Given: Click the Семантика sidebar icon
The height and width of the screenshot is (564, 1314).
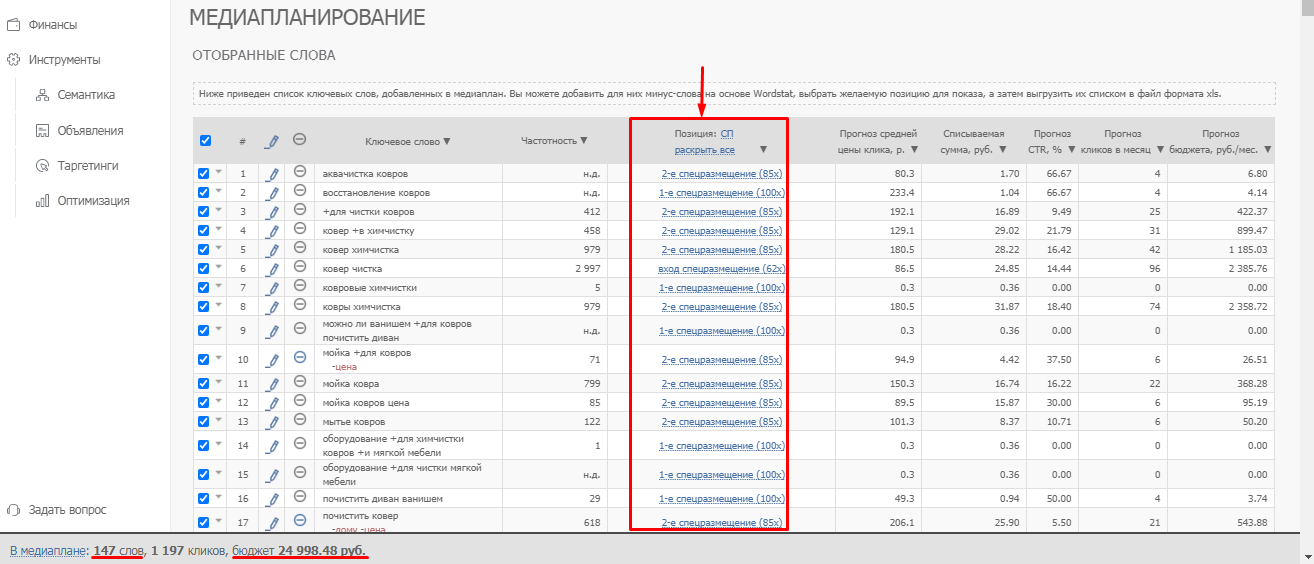Looking at the screenshot, I should coord(42,95).
